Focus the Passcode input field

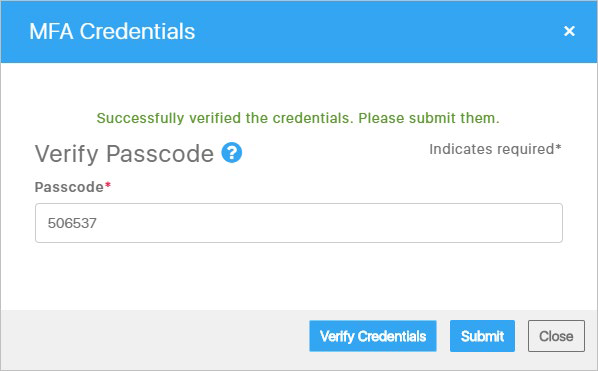pyautogui.click(x=299, y=223)
